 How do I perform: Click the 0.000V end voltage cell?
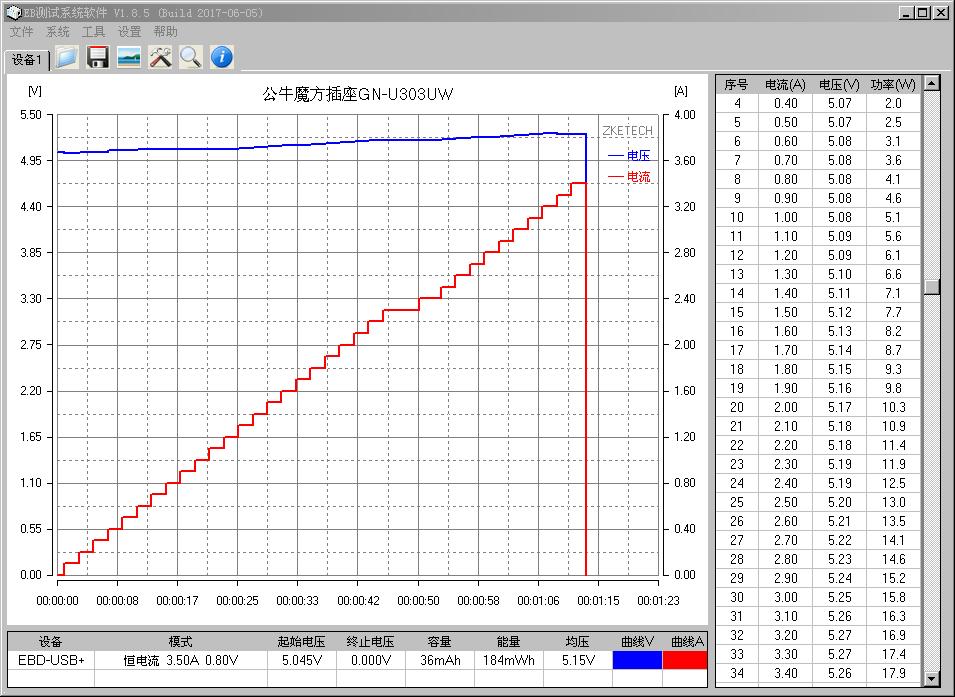tap(370, 660)
